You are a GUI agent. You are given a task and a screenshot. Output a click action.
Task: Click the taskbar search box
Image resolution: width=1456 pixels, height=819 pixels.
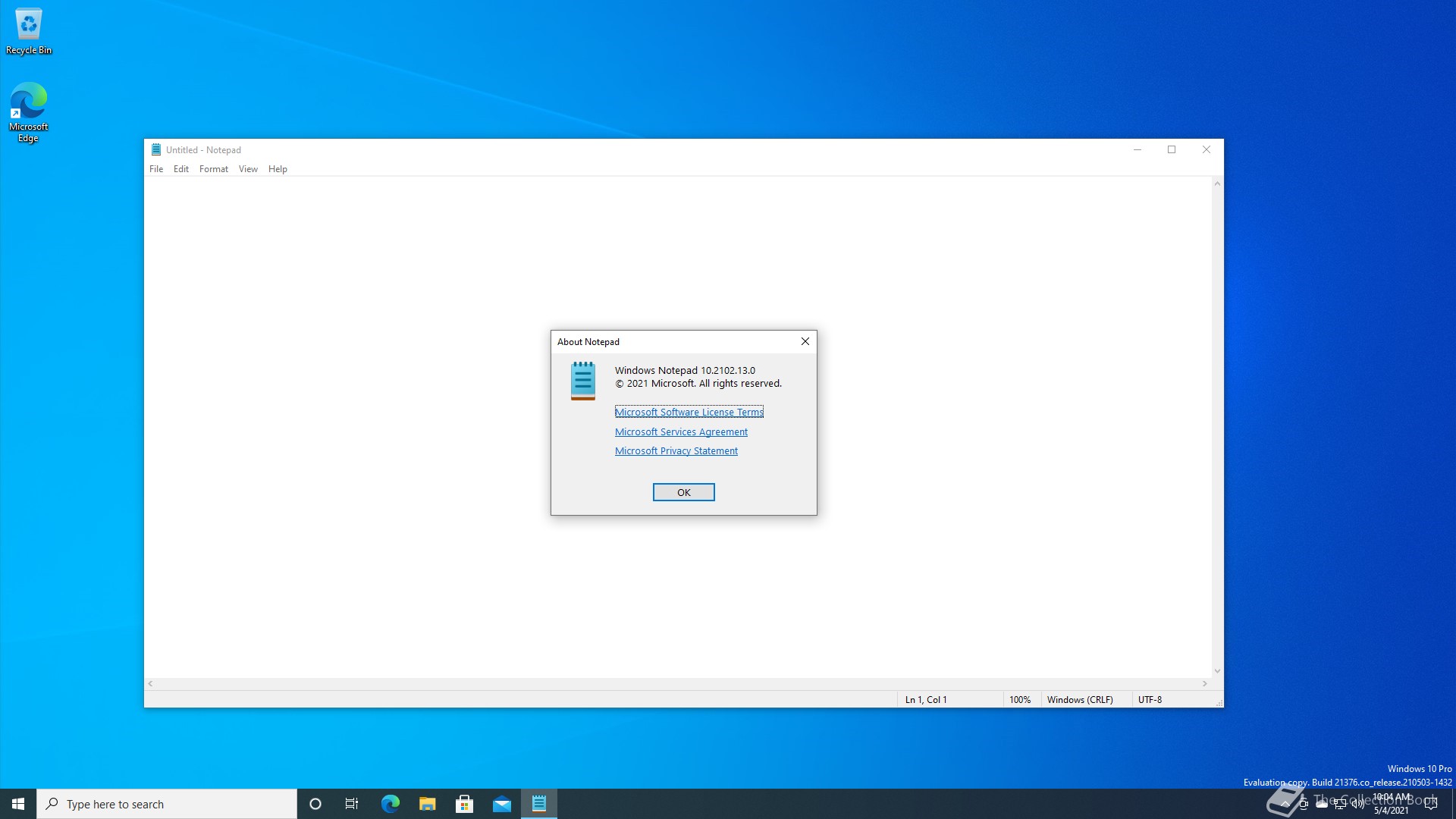(x=167, y=804)
